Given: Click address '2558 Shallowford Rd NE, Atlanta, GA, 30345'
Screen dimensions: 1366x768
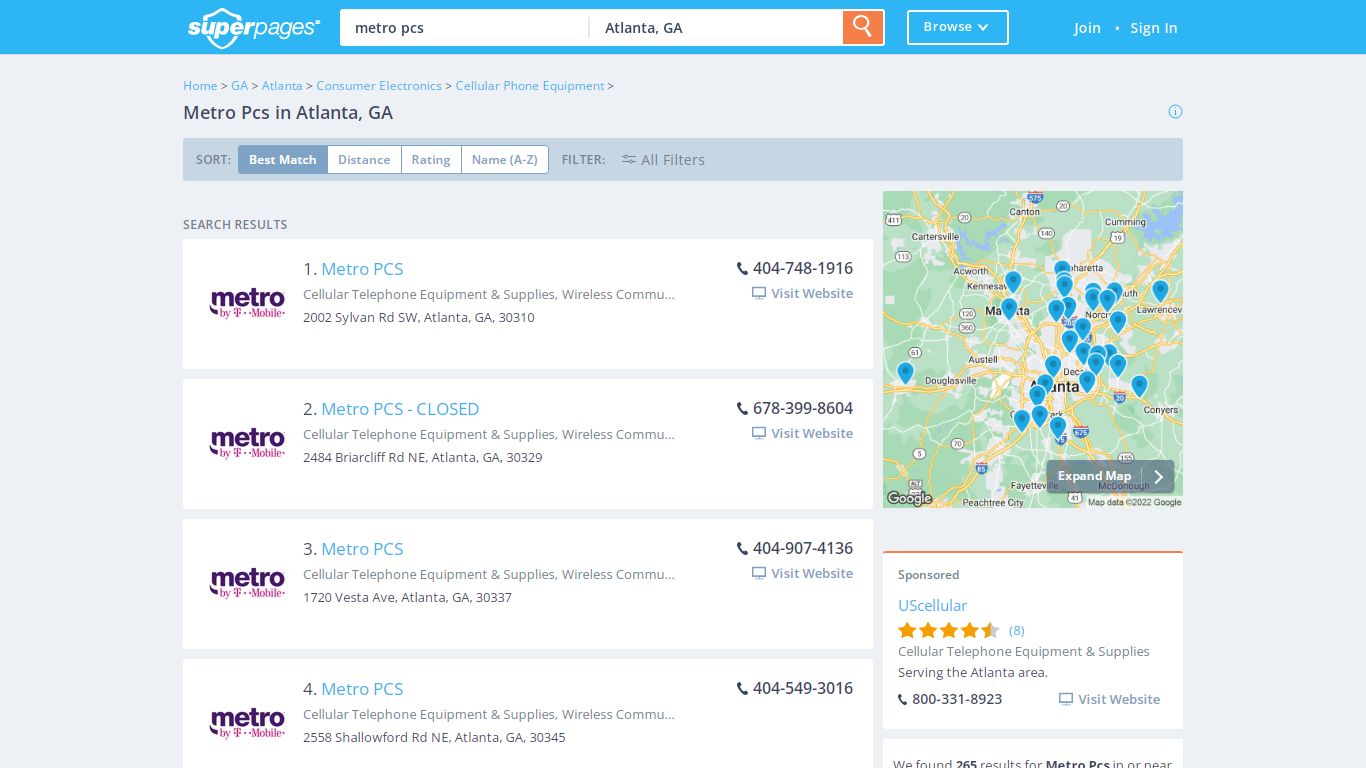Looking at the screenshot, I should (434, 738).
